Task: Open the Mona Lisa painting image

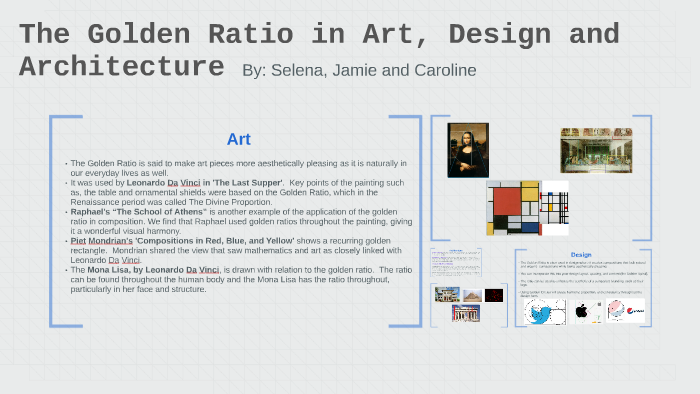Action: pos(468,150)
